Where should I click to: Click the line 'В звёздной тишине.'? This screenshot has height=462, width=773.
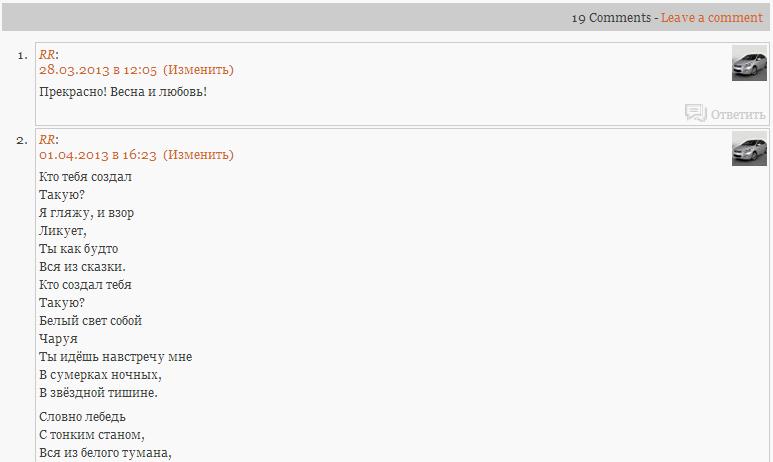(98, 393)
